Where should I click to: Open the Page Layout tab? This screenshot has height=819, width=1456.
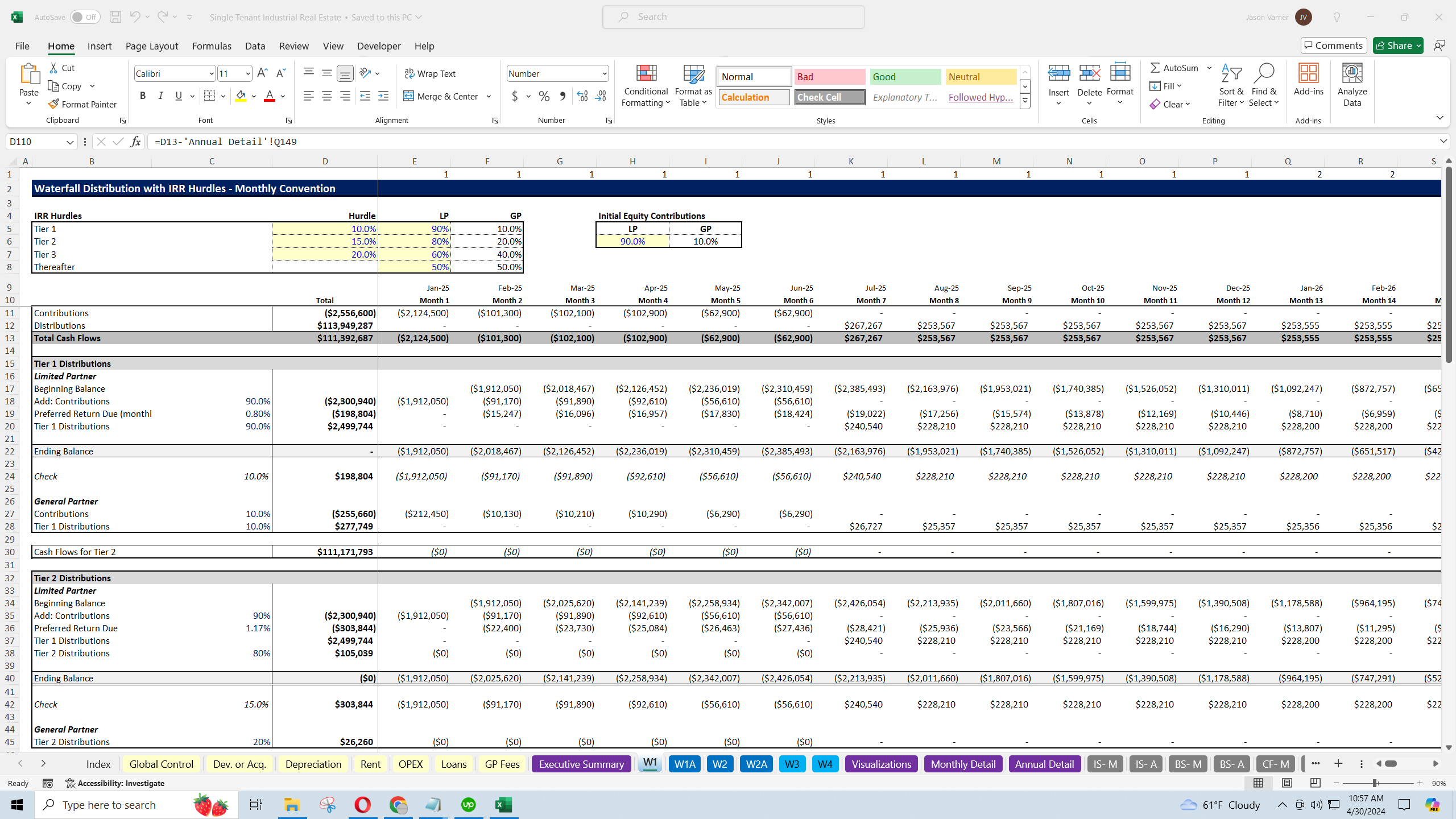pos(152,46)
